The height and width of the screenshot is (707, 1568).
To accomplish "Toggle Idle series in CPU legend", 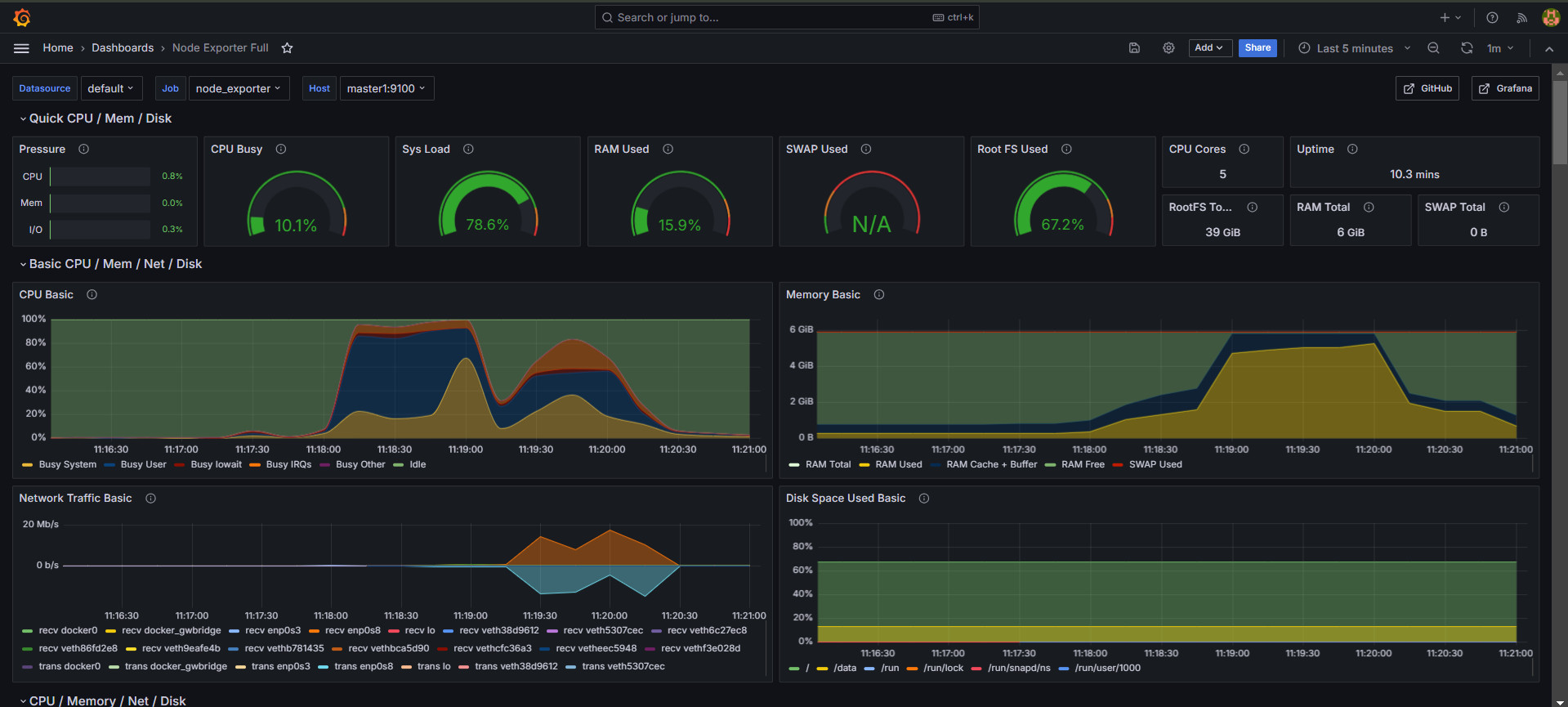I will tap(418, 464).
